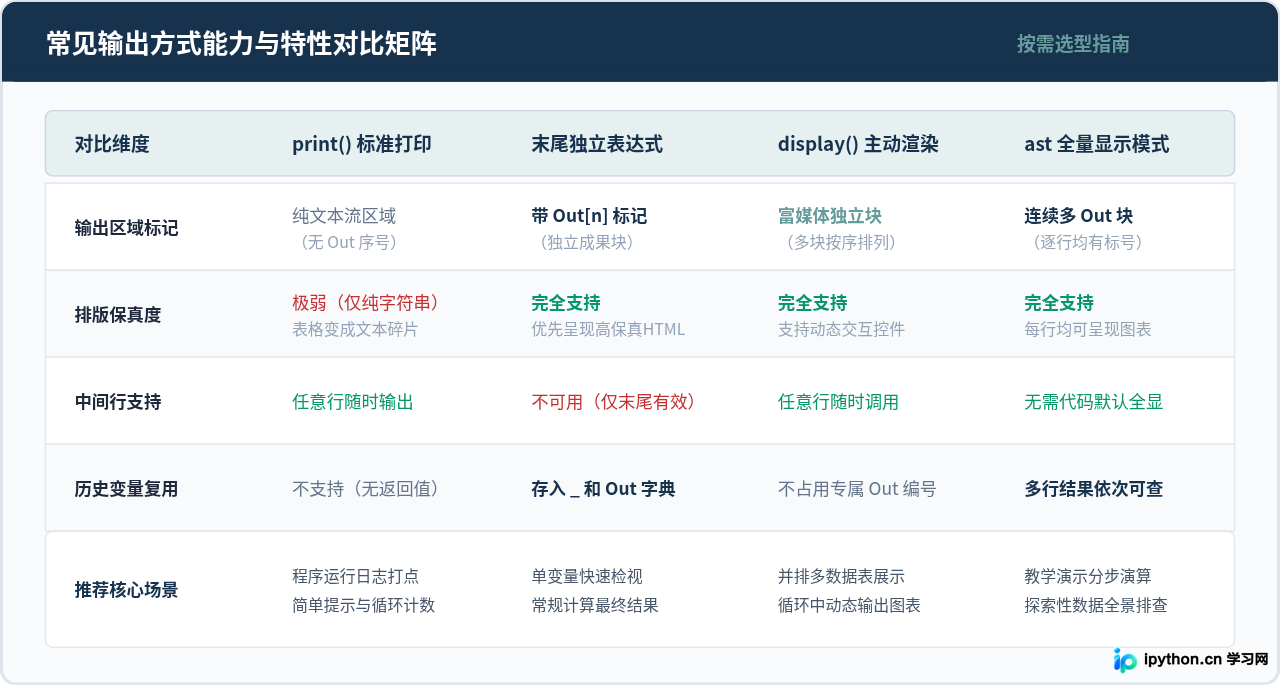
Task: Click the ipython.cn logo icon
Action: 1126,660
